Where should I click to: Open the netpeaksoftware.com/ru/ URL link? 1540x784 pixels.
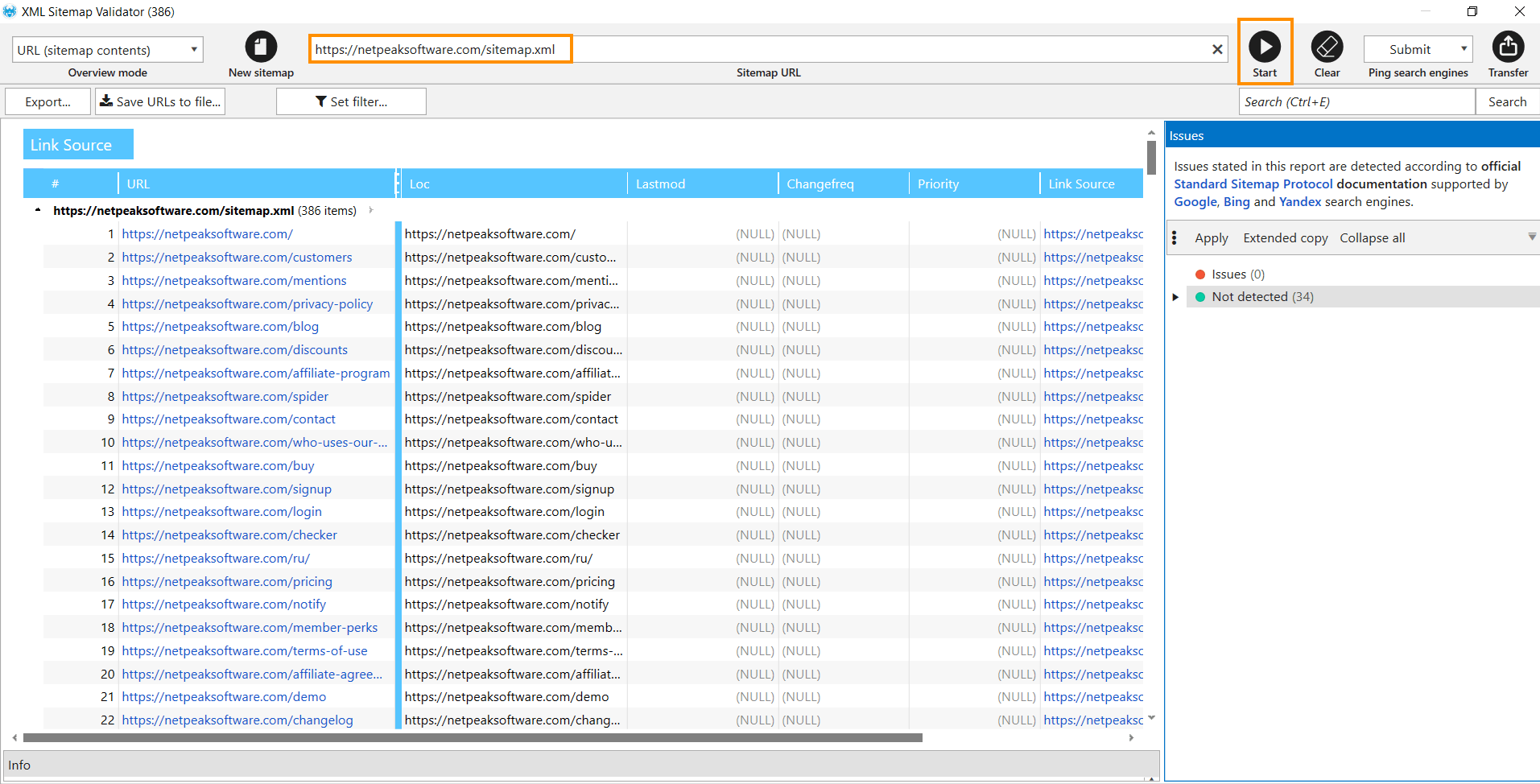216,558
